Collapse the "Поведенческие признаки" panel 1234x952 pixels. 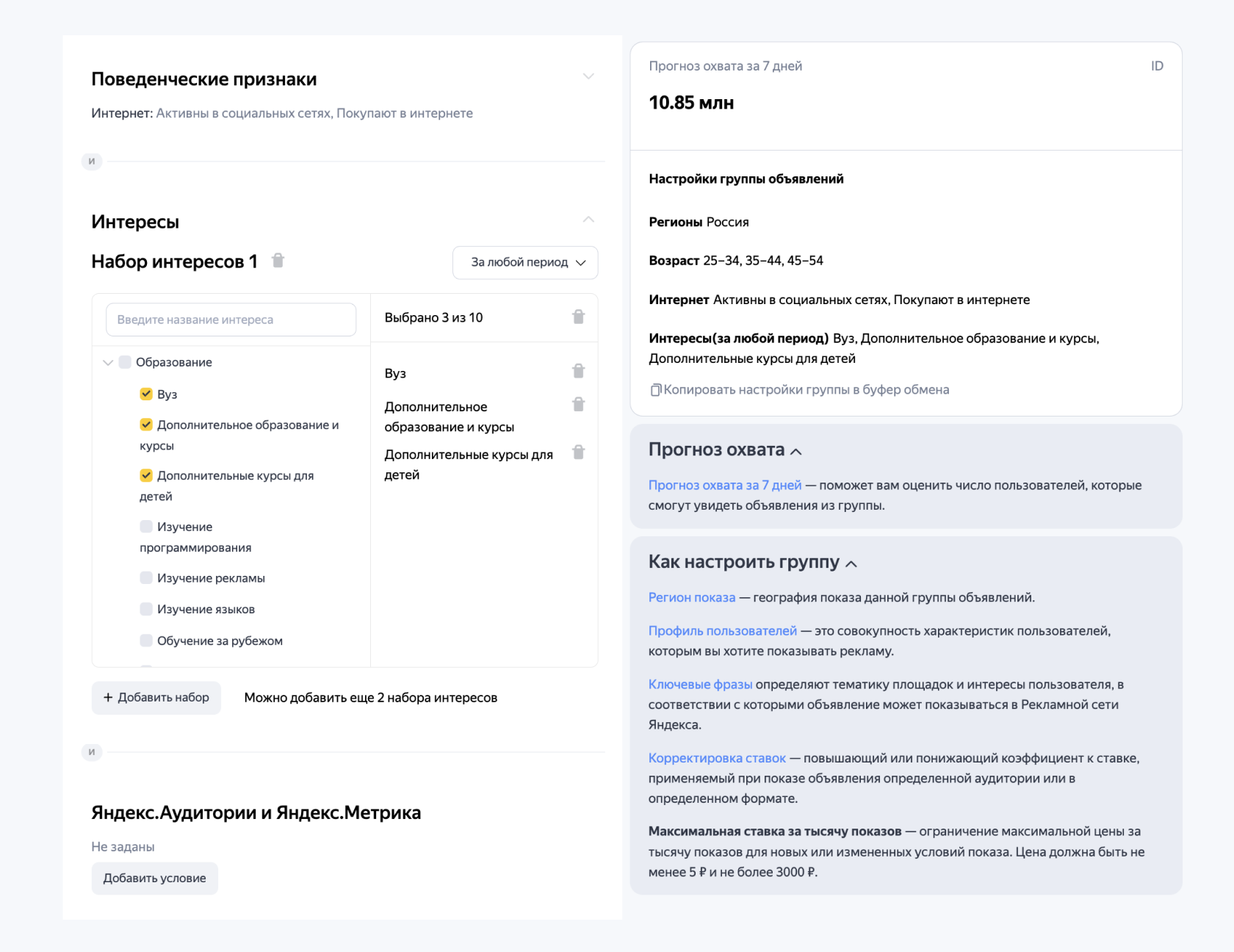(588, 76)
